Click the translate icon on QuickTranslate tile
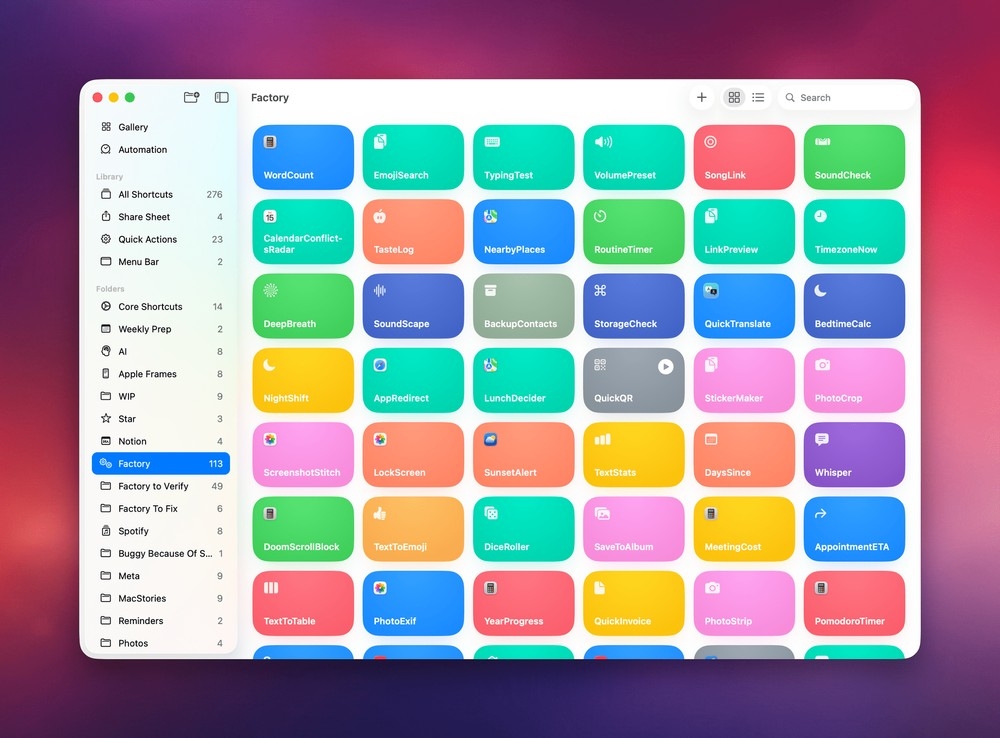 point(711,291)
